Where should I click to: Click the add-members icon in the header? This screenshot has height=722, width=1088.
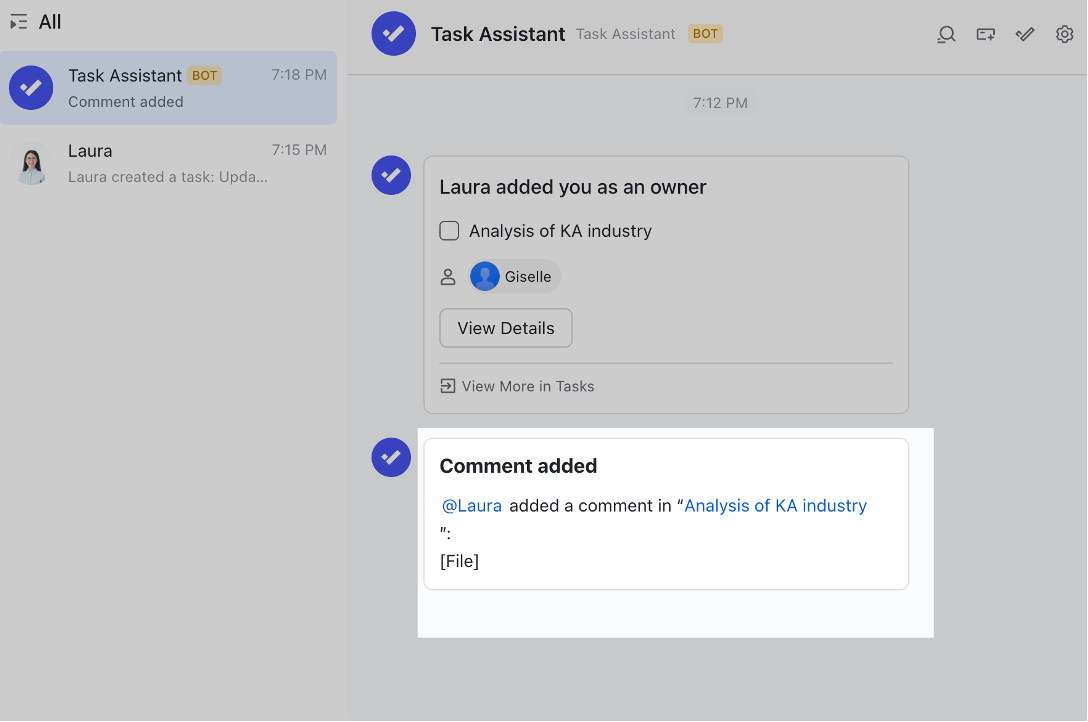click(x=985, y=33)
